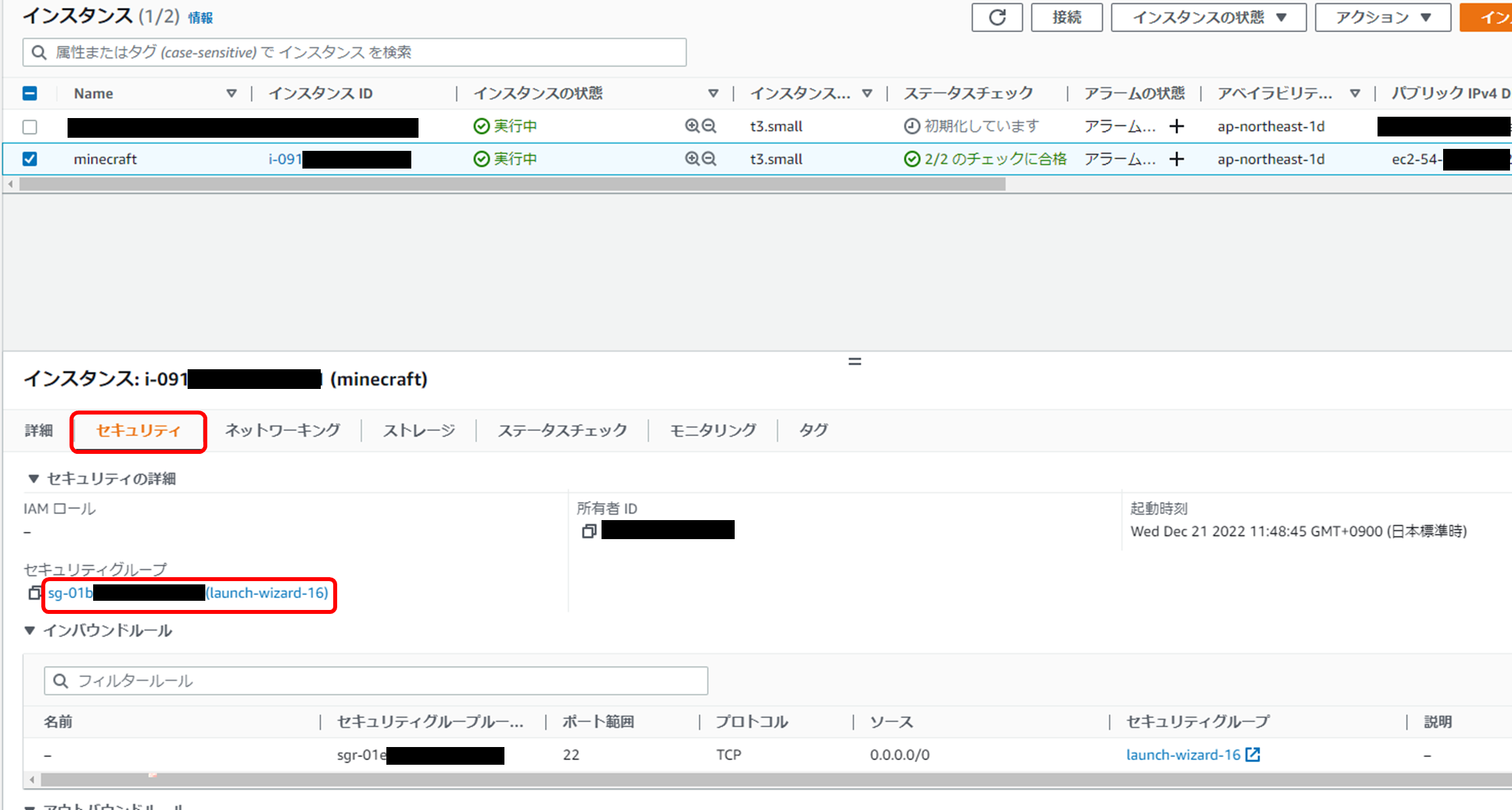Screen dimensions: 1512x810
Task: Collapse the インバウンドルール section
Action: 30,630
